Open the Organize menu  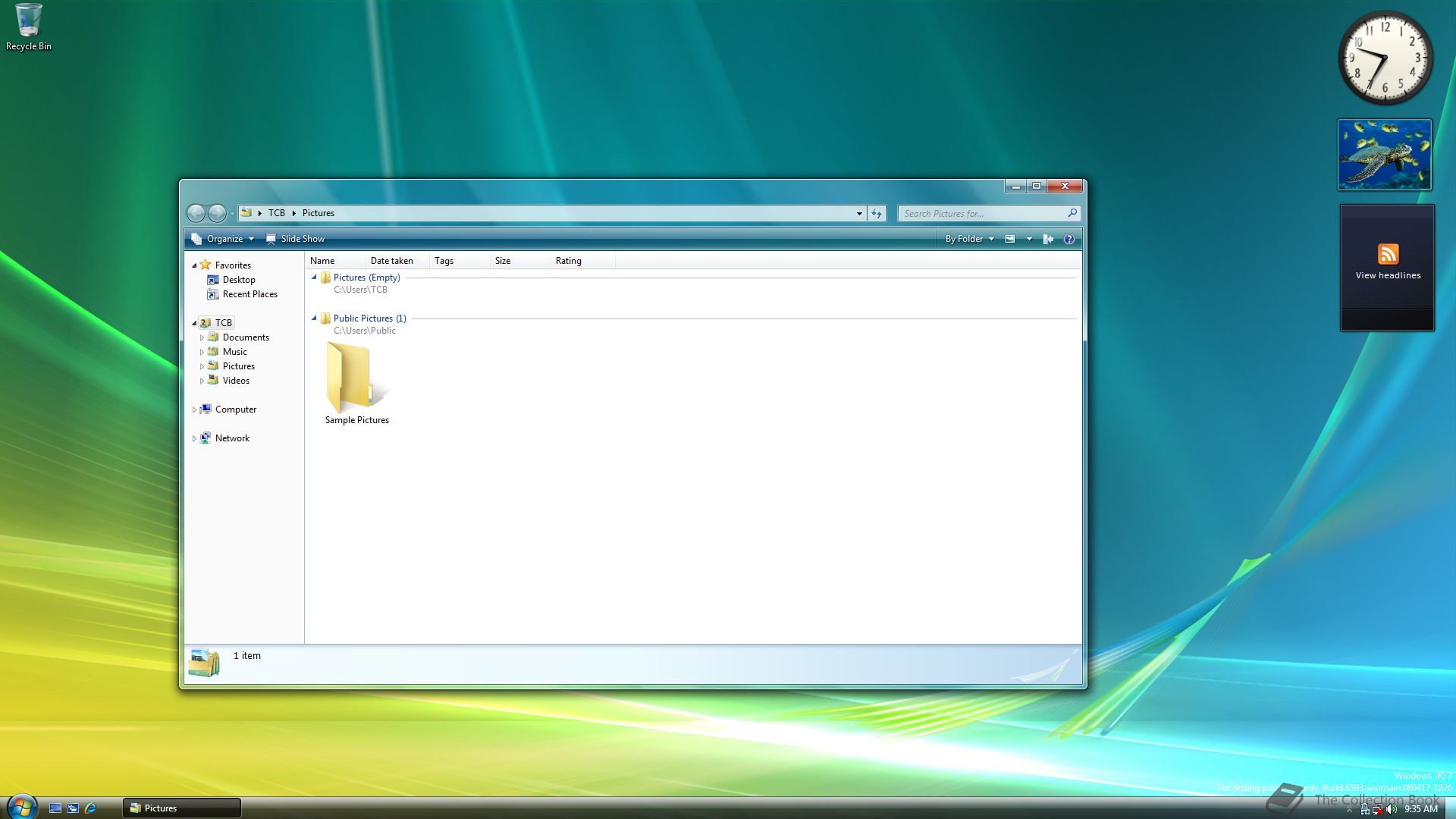click(222, 239)
